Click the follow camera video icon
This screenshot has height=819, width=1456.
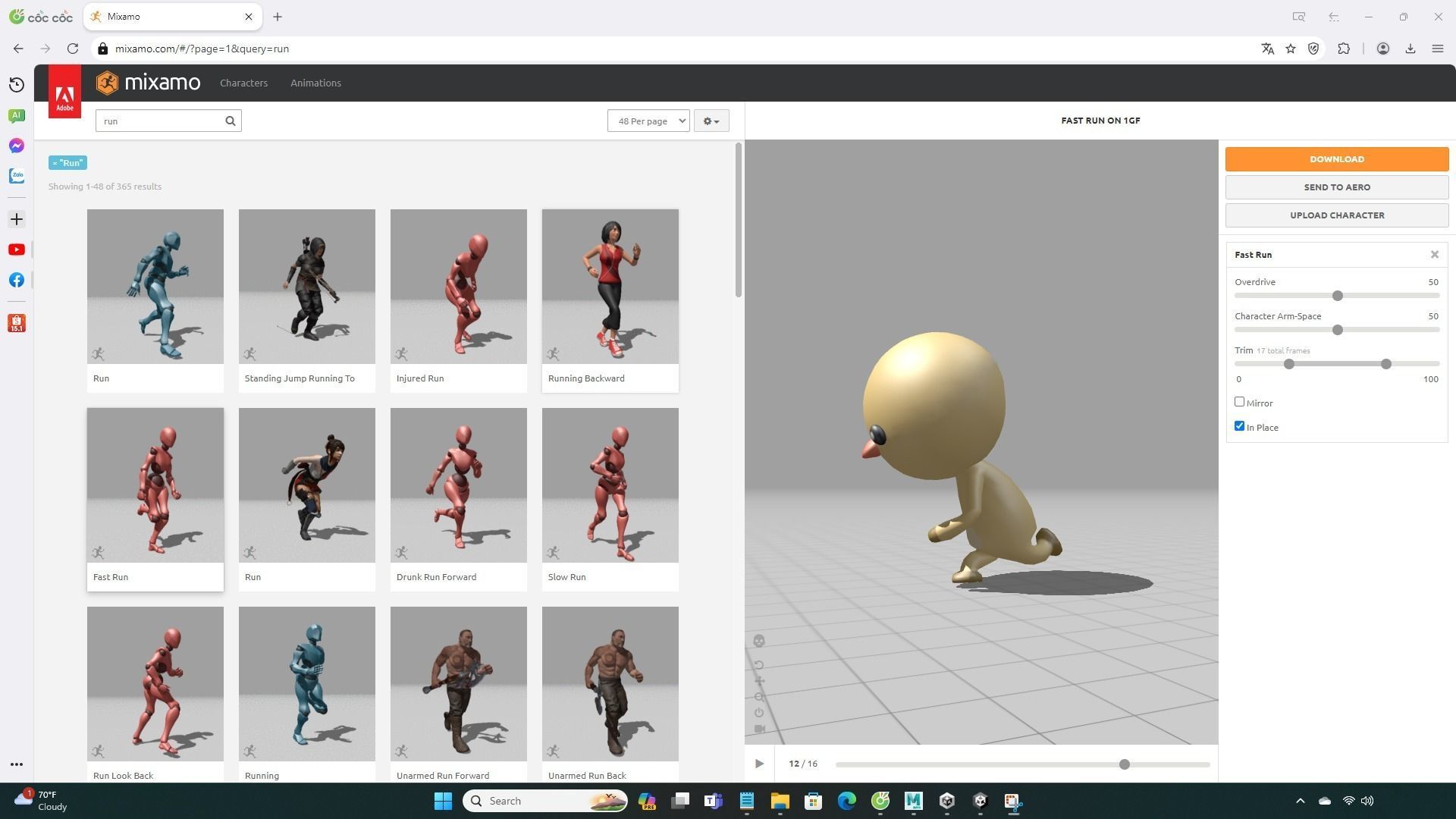point(759,729)
